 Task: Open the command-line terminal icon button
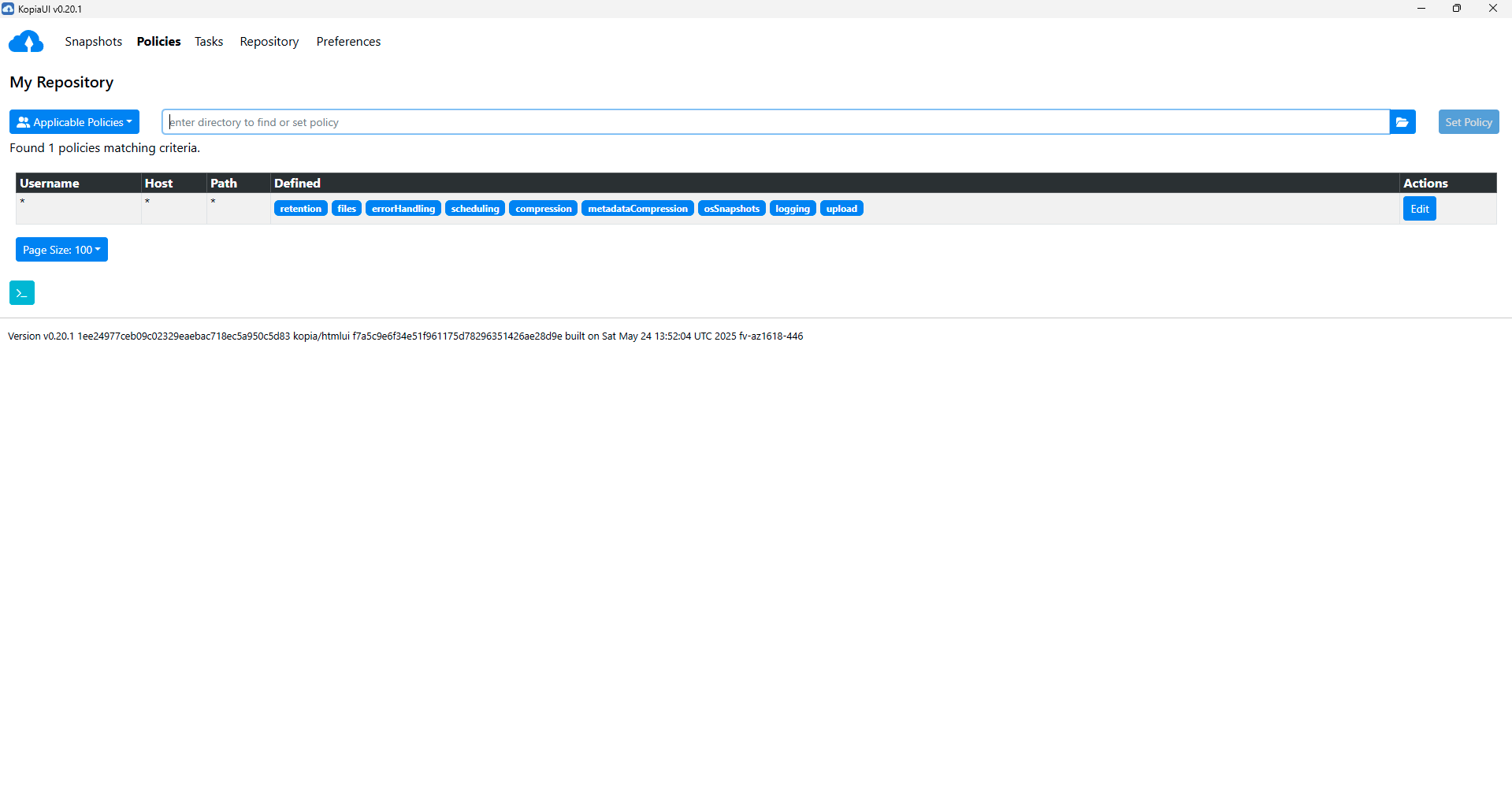click(22, 293)
